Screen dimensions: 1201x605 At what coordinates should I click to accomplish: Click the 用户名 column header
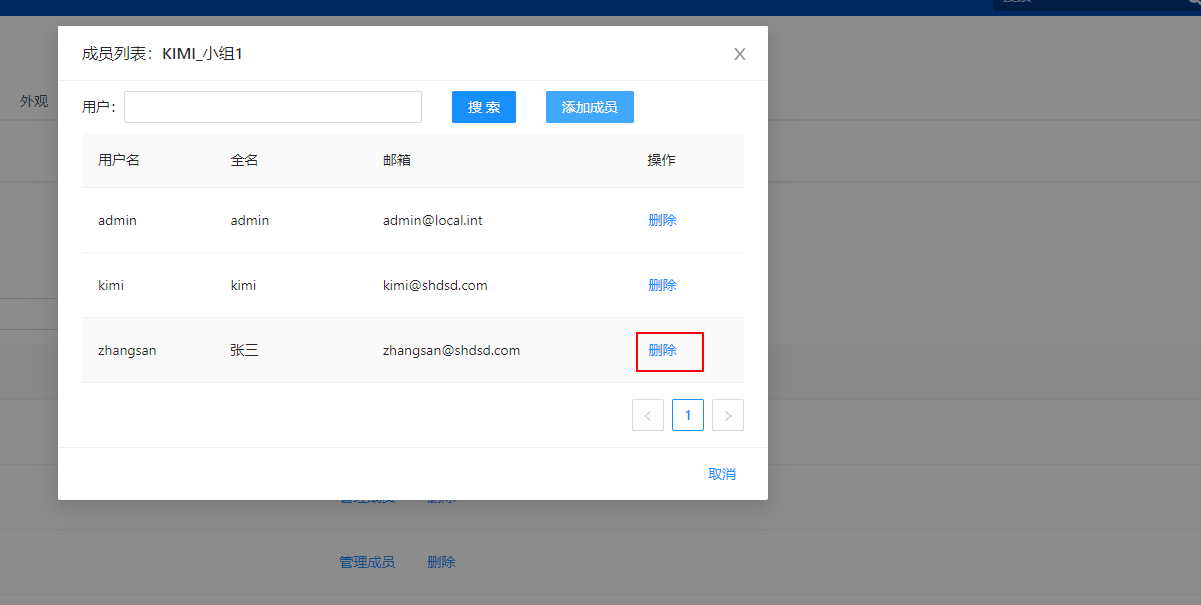coord(119,160)
